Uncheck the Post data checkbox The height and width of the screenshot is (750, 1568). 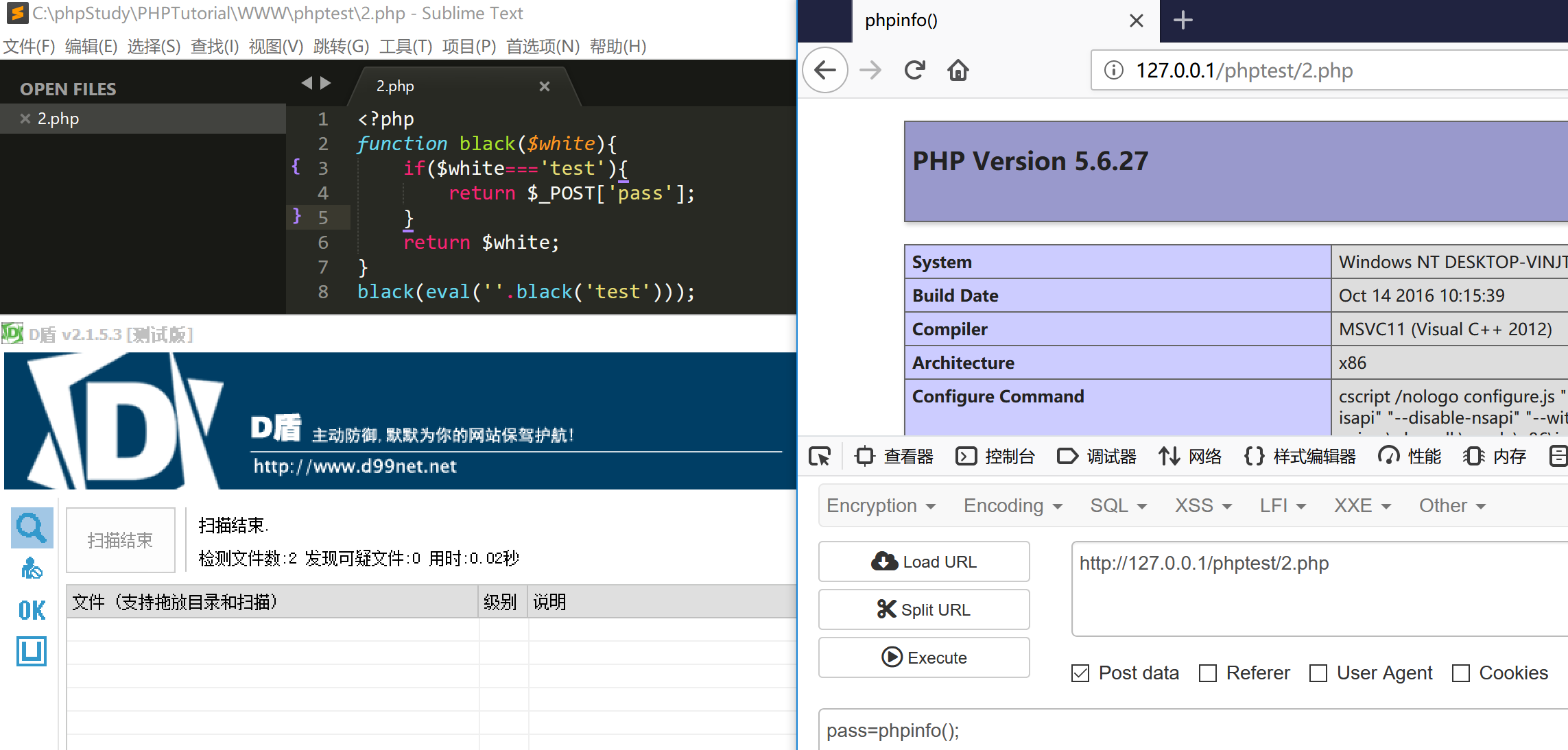1080,673
